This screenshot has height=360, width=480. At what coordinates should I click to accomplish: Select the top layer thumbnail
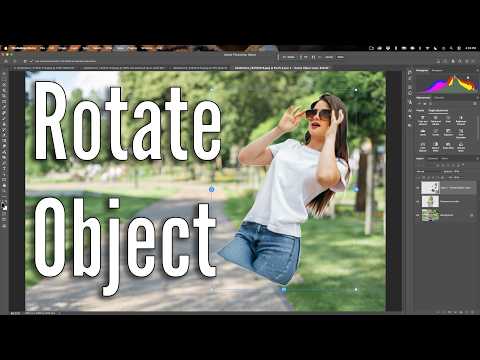tap(430, 188)
